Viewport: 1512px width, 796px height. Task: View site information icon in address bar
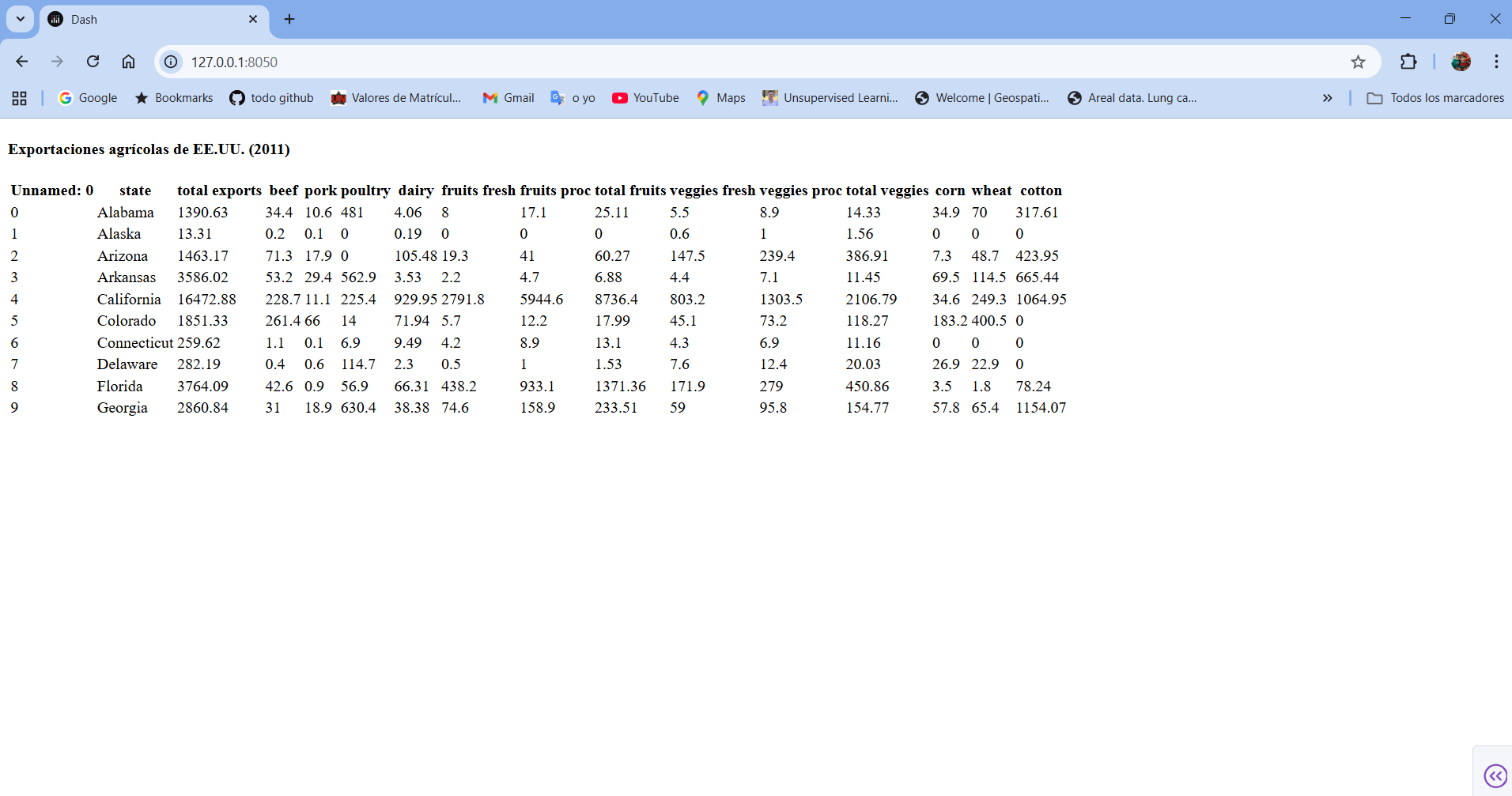tap(171, 62)
